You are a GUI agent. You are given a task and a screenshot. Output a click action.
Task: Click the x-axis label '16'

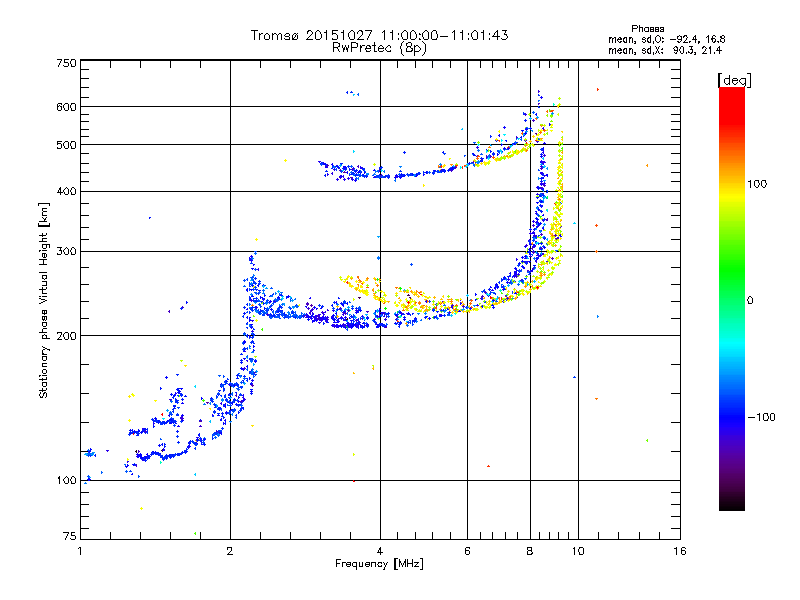(x=680, y=551)
